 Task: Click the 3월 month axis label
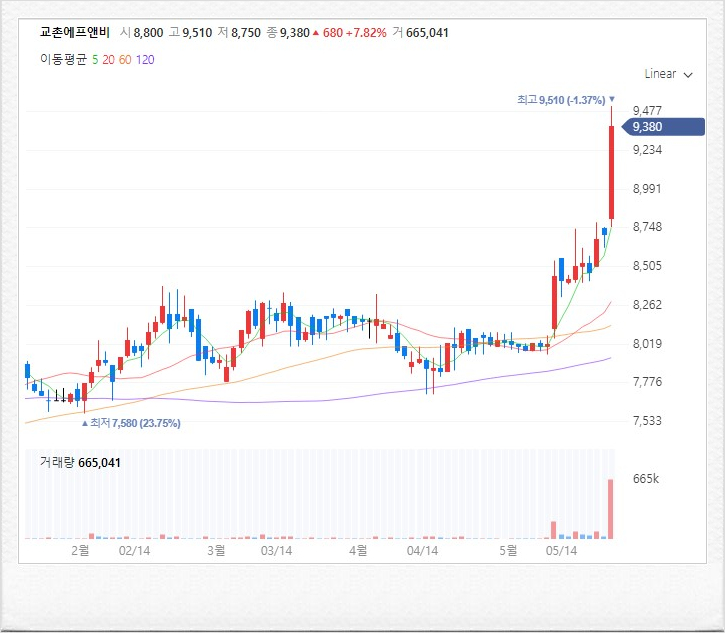[x=216, y=551]
